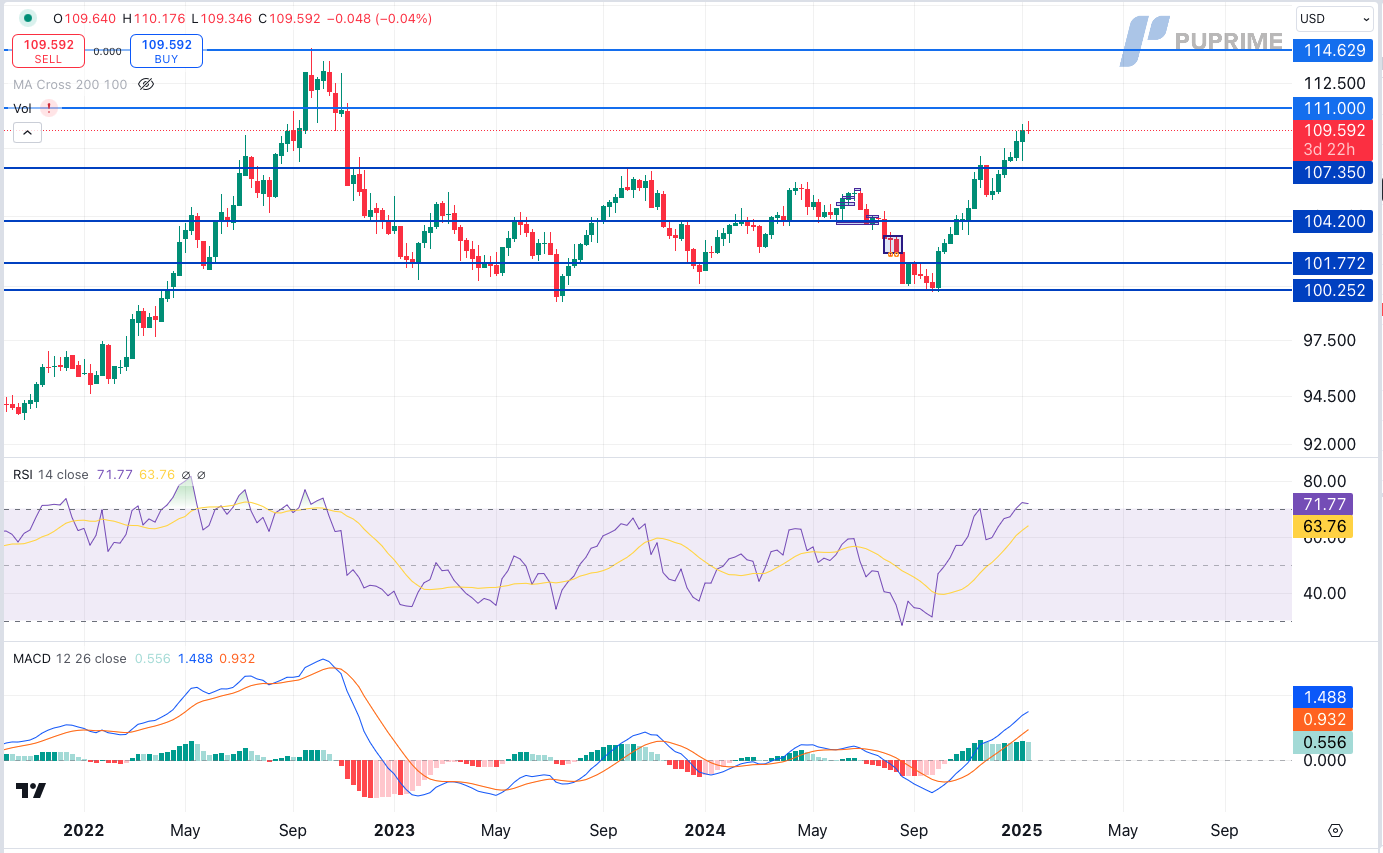Click the first null symbol in RSI legend
The height and width of the screenshot is (853, 1383).
186,475
